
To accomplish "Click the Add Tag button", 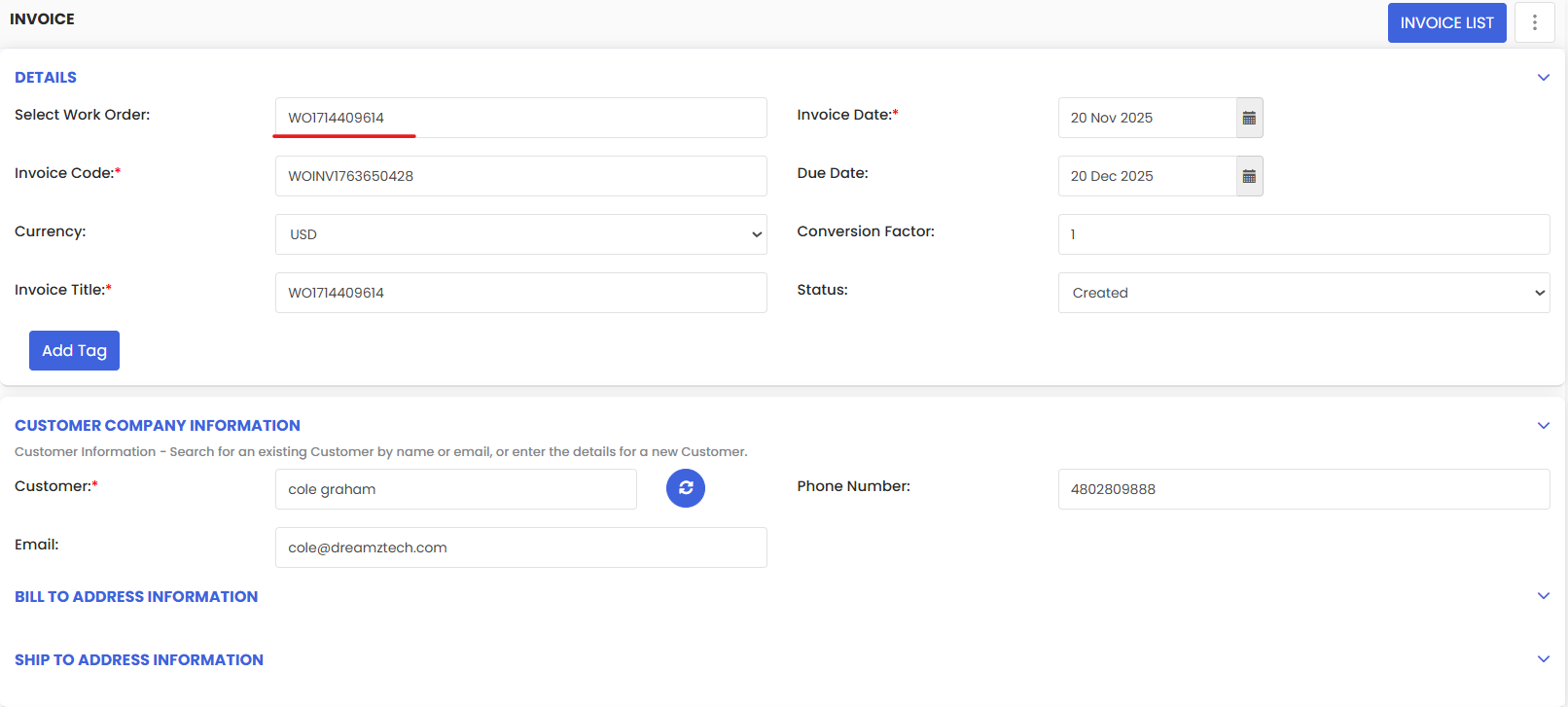I will 74,350.
